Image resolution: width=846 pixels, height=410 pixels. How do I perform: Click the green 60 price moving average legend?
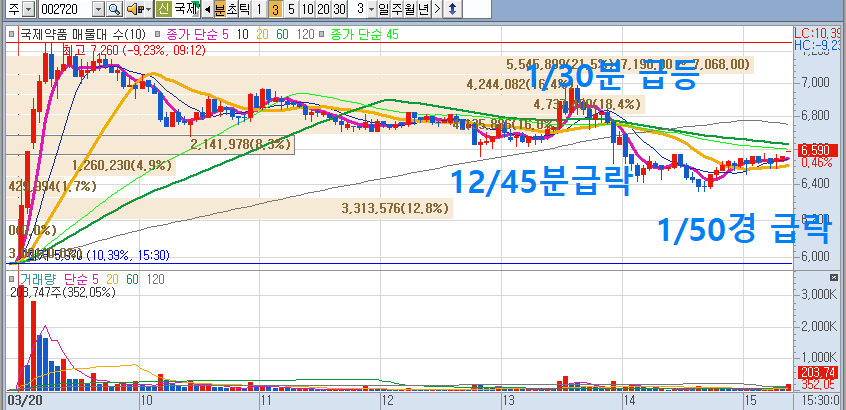point(283,35)
